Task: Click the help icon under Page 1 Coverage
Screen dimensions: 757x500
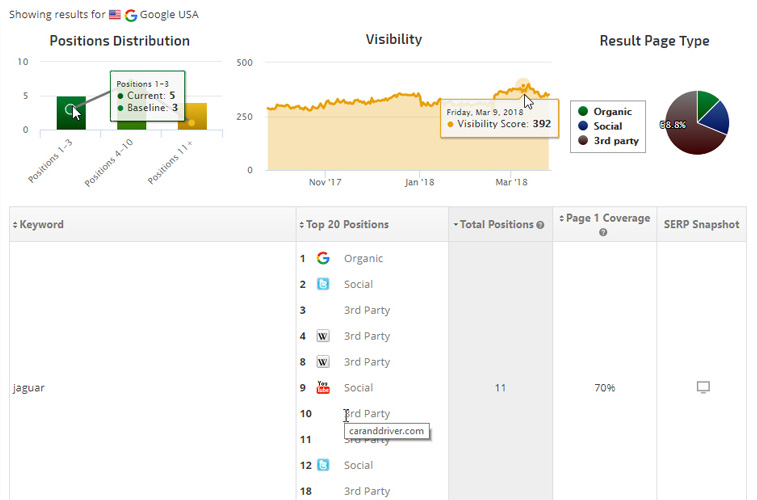Action: (603, 232)
